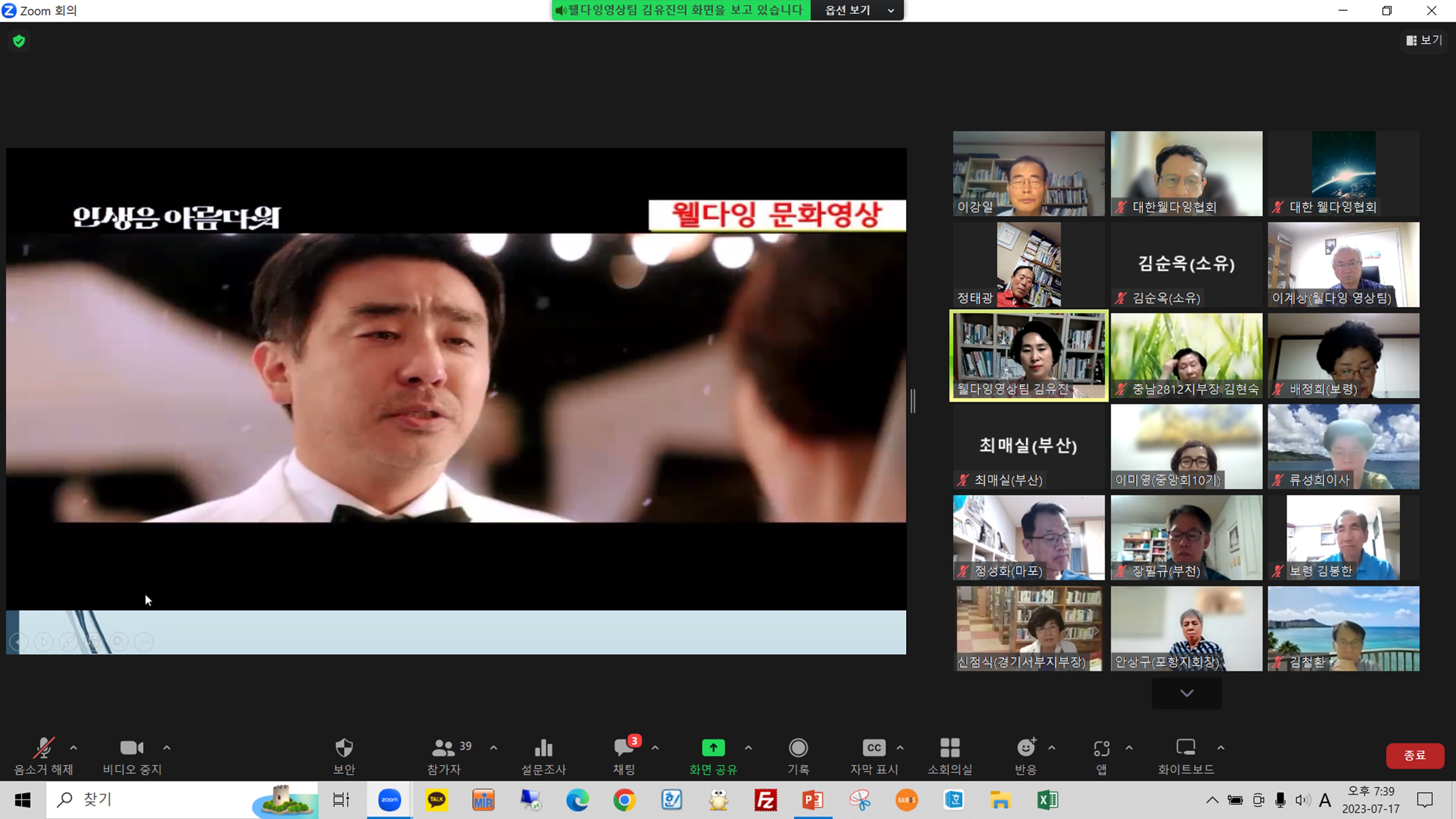
Task: Select the 웰다잉영상팀 김유진 video thumbnail
Action: [1029, 355]
